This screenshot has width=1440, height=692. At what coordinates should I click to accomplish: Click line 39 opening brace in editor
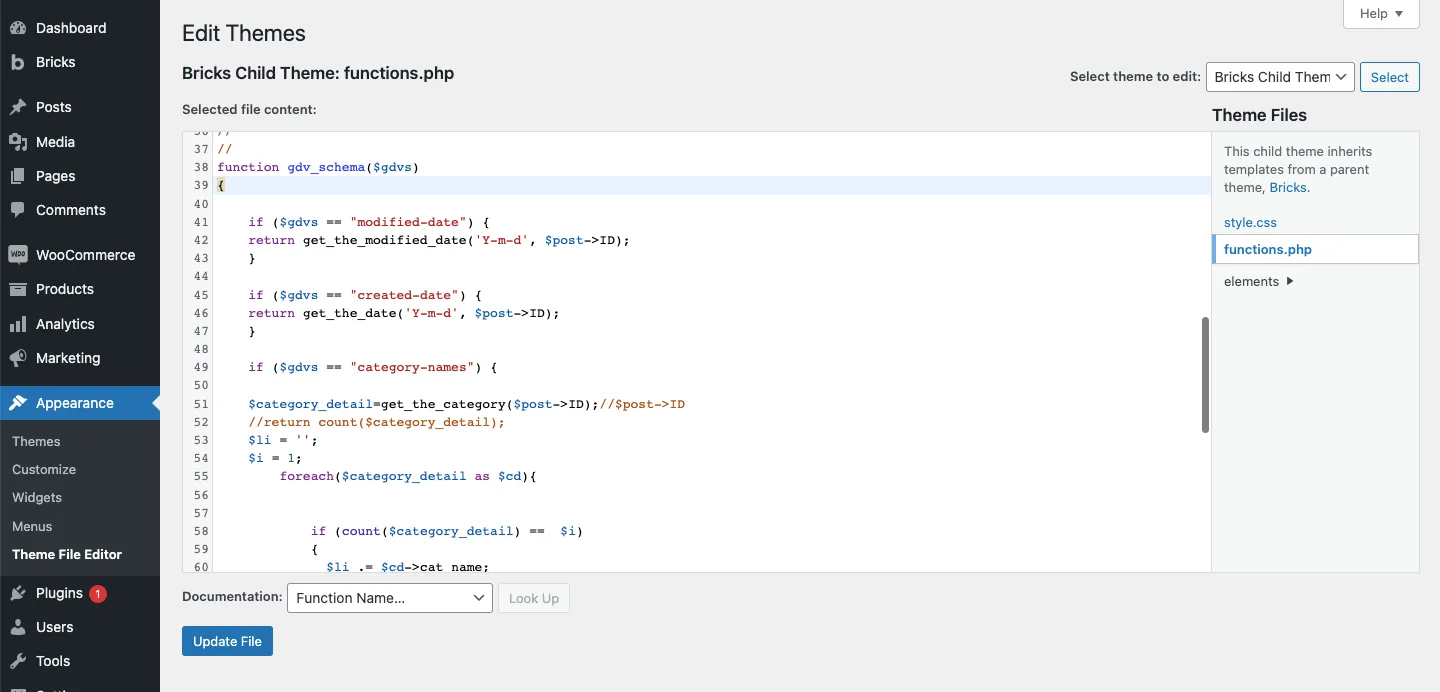click(x=221, y=185)
